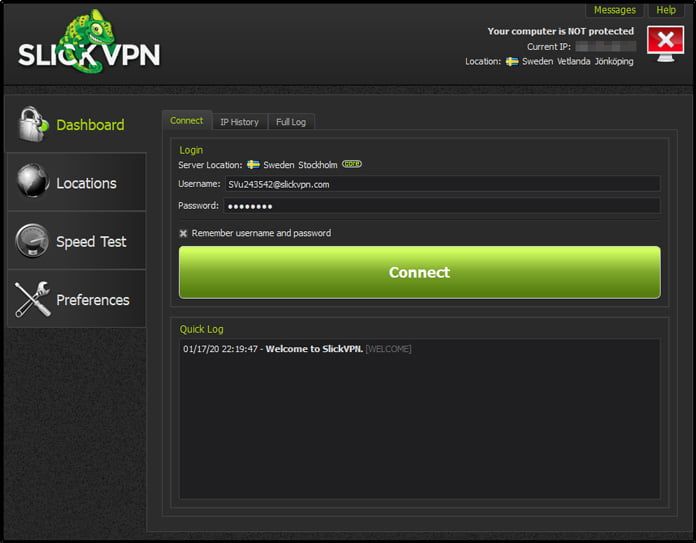Click the red X unprotected monitor icon

point(665,44)
